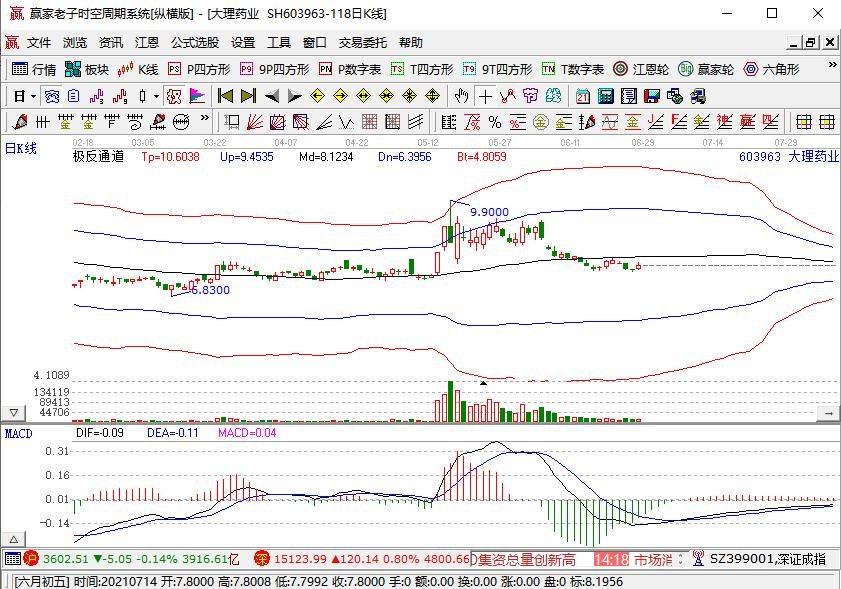Open the 9P四方形 tool

click(274, 69)
